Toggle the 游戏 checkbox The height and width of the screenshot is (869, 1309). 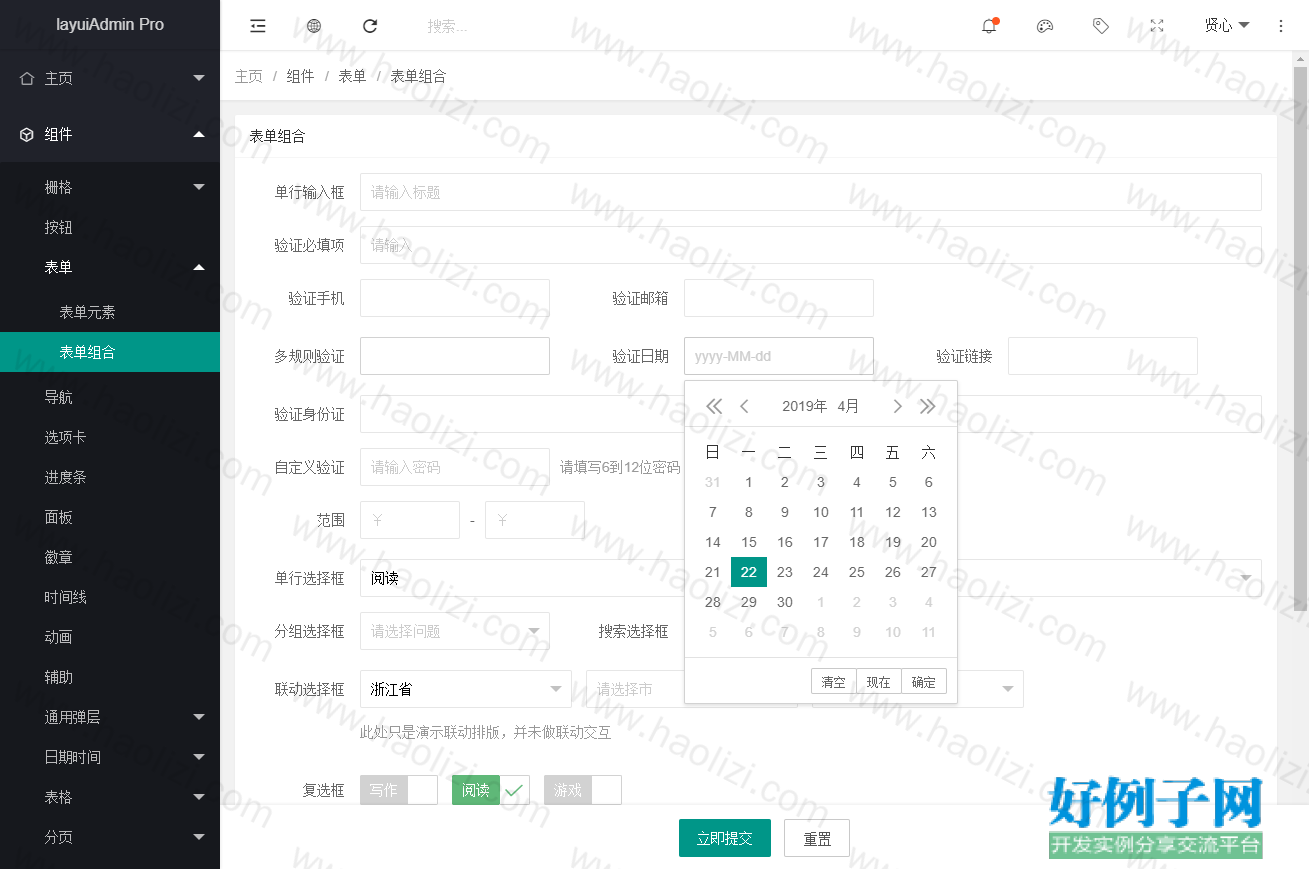(x=583, y=790)
